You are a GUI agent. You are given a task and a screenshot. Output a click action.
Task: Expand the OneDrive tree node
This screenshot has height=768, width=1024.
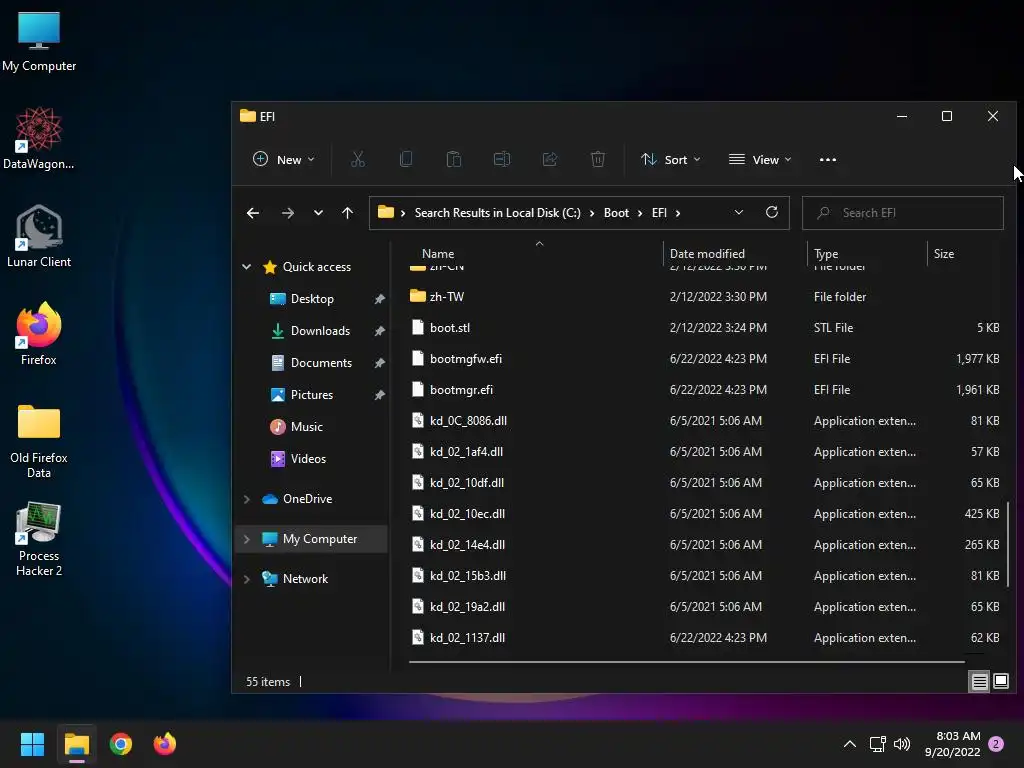[x=247, y=499]
